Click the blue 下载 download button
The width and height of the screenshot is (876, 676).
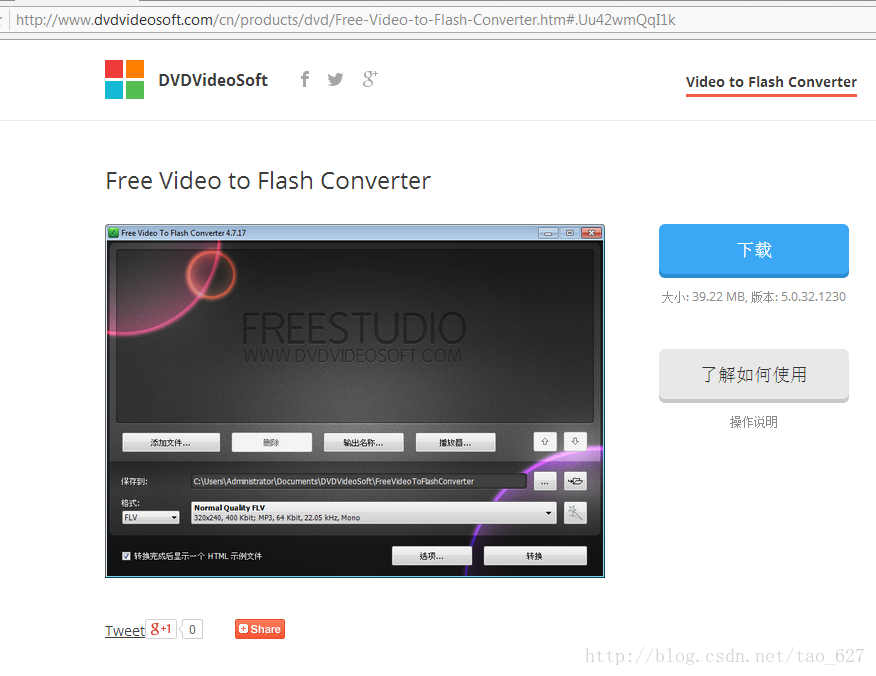pos(754,250)
